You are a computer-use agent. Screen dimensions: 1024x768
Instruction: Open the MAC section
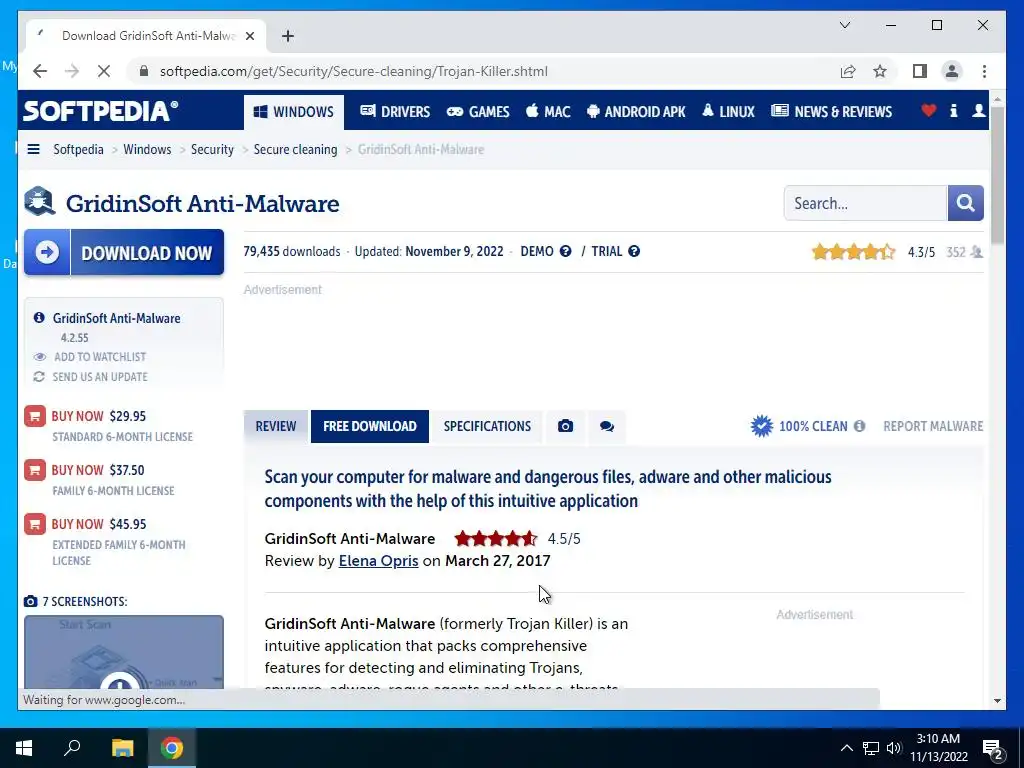tap(548, 112)
